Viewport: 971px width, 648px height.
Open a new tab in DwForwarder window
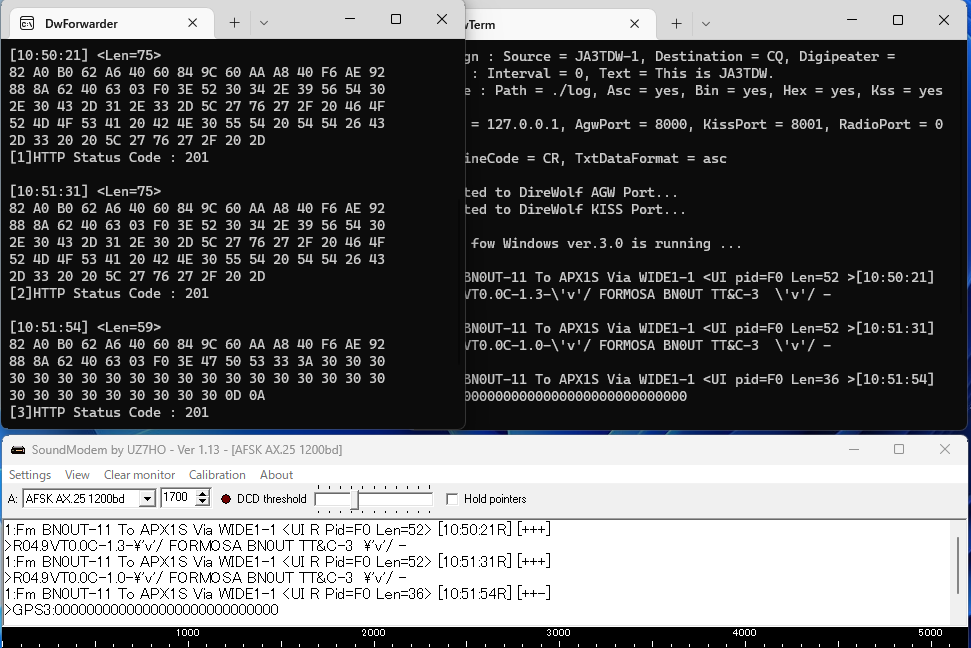pyautogui.click(x=234, y=23)
